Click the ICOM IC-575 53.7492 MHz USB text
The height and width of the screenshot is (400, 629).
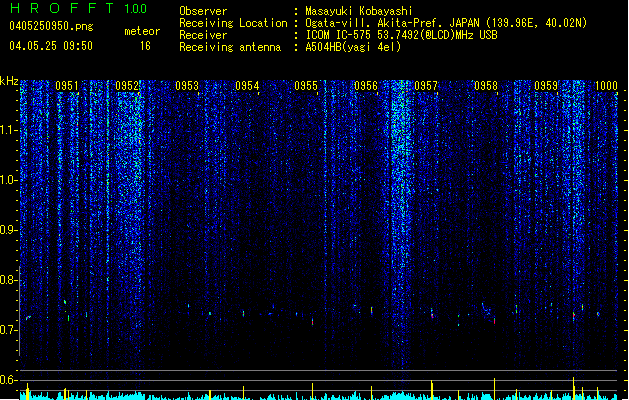(402, 35)
